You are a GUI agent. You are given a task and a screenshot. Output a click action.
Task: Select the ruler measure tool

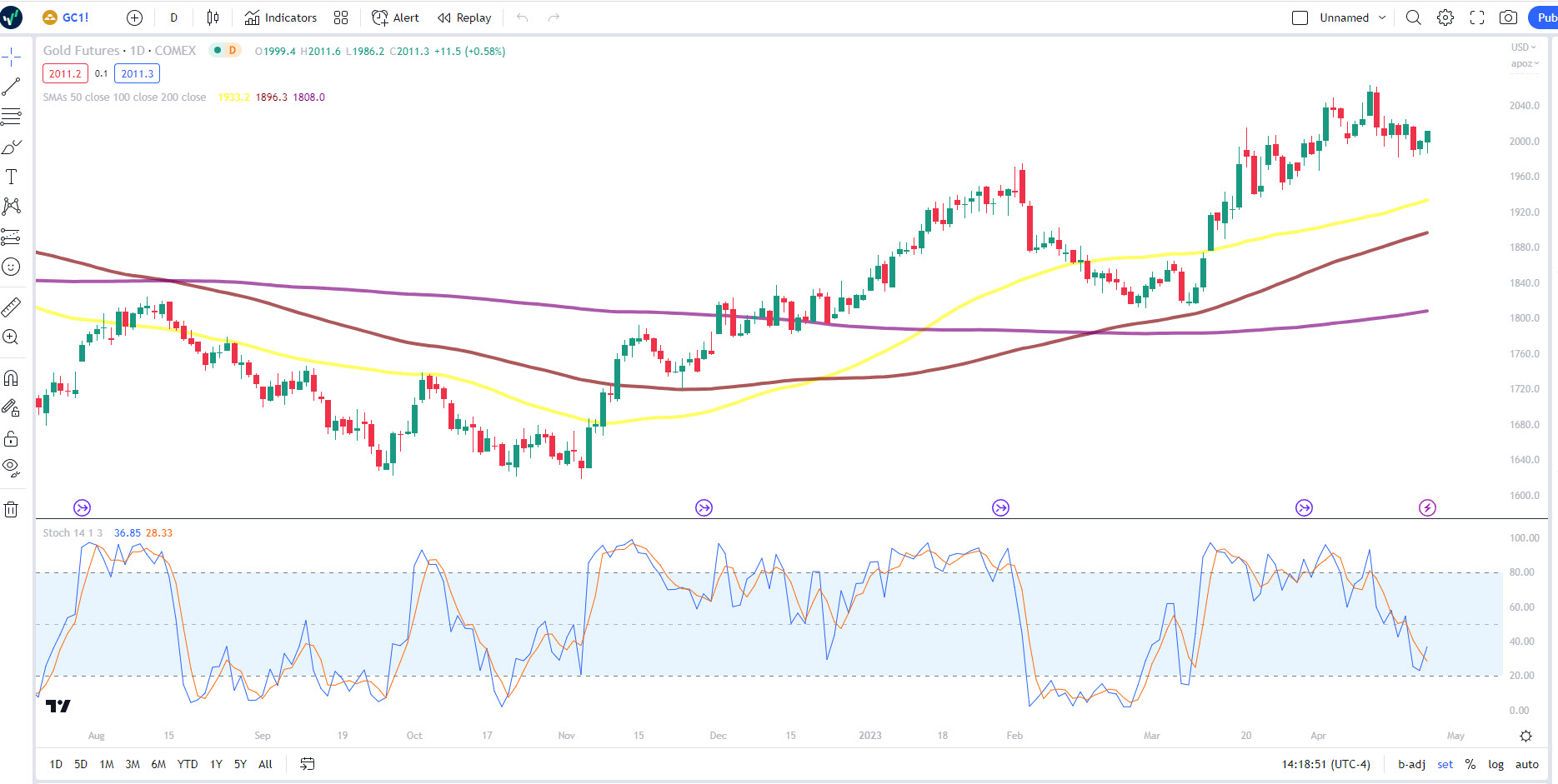point(11,307)
